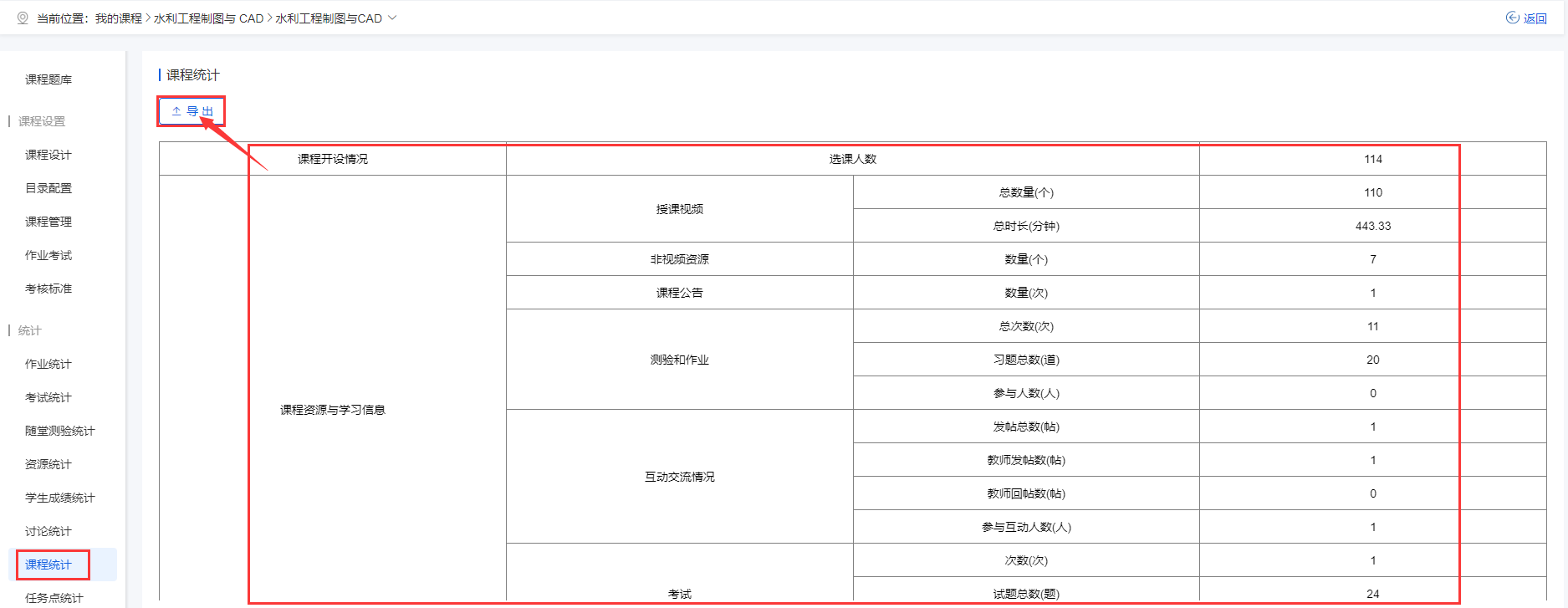Viewport: 1568px width, 608px height.
Task: Open 随堂测验统计 in the sidebar
Action: (x=60, y=431)
